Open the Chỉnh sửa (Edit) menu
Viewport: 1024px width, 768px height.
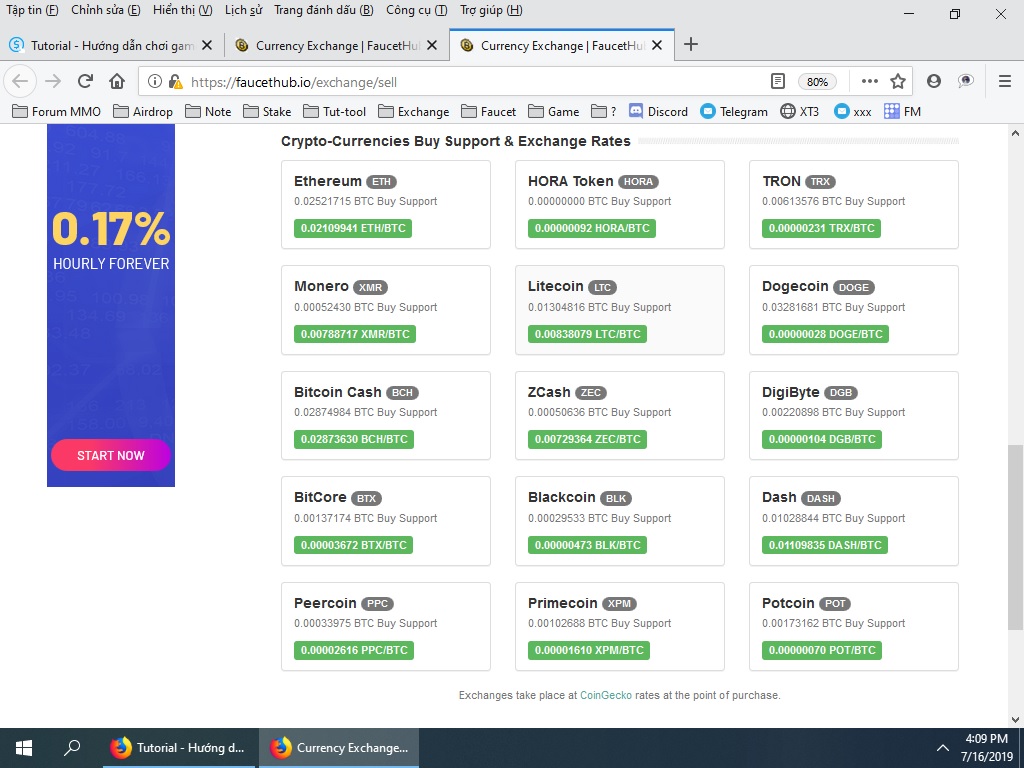[106, 10]
